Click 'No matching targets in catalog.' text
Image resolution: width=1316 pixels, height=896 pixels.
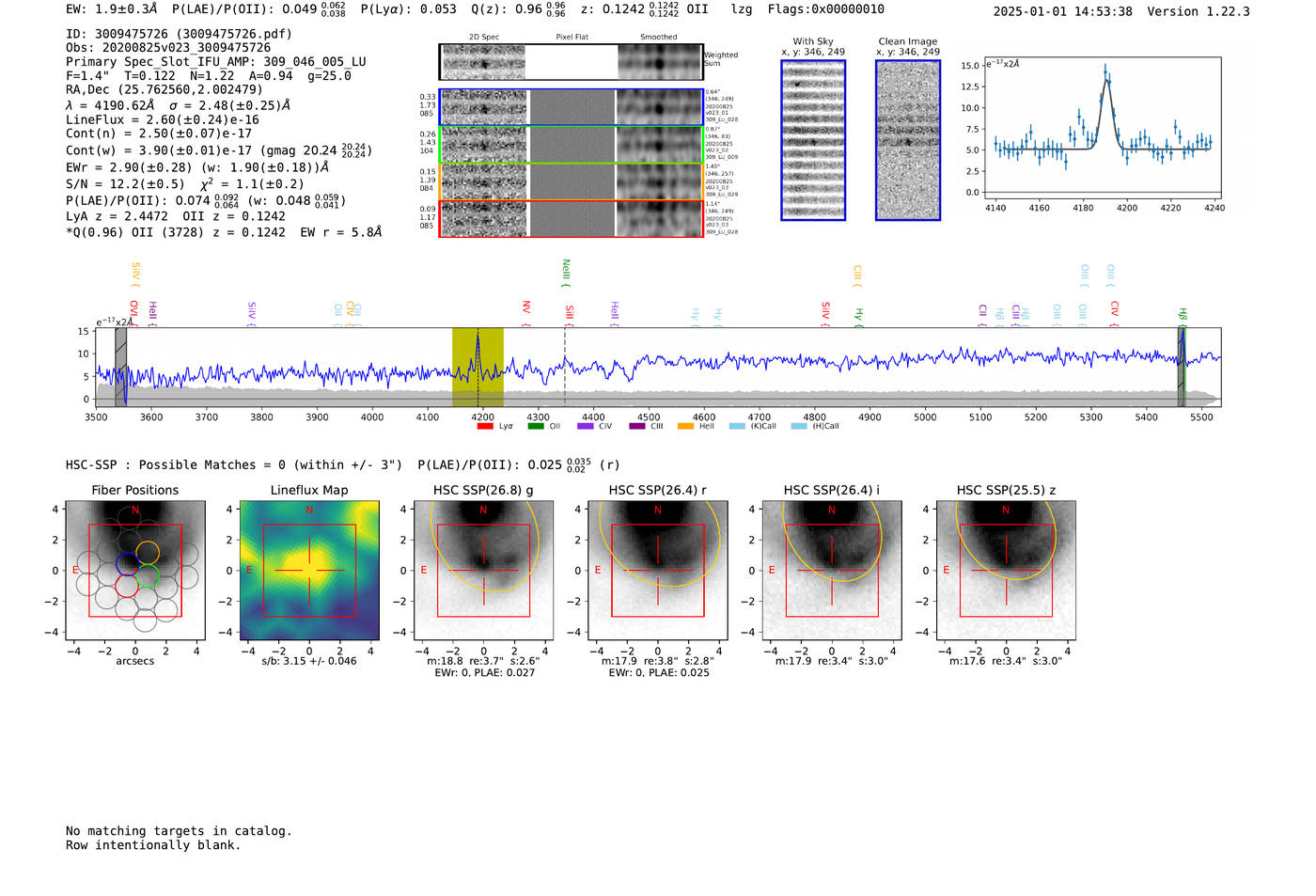pos(179,831)
